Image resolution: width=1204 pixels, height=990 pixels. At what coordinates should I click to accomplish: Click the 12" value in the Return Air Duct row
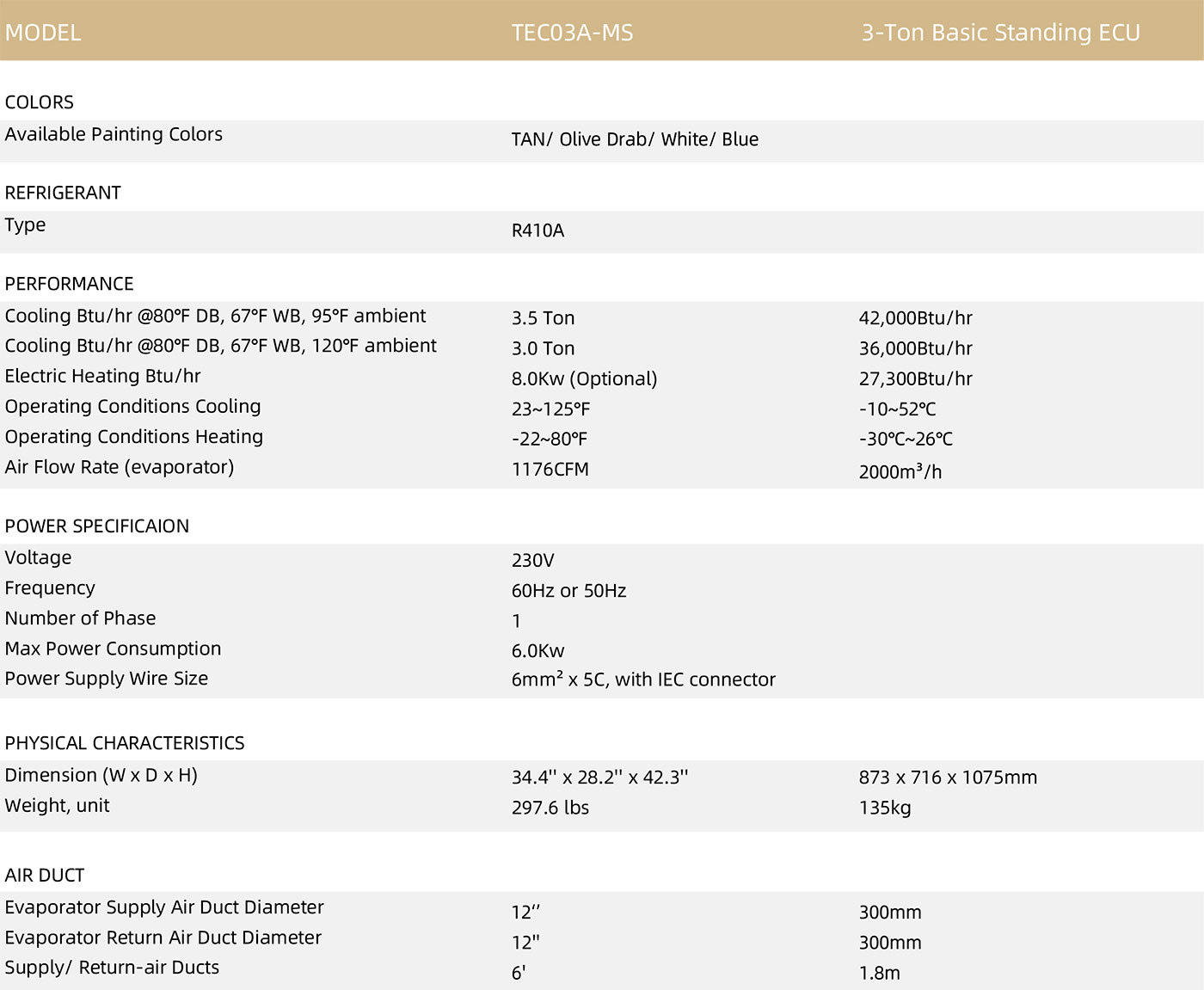pos(525,943)
